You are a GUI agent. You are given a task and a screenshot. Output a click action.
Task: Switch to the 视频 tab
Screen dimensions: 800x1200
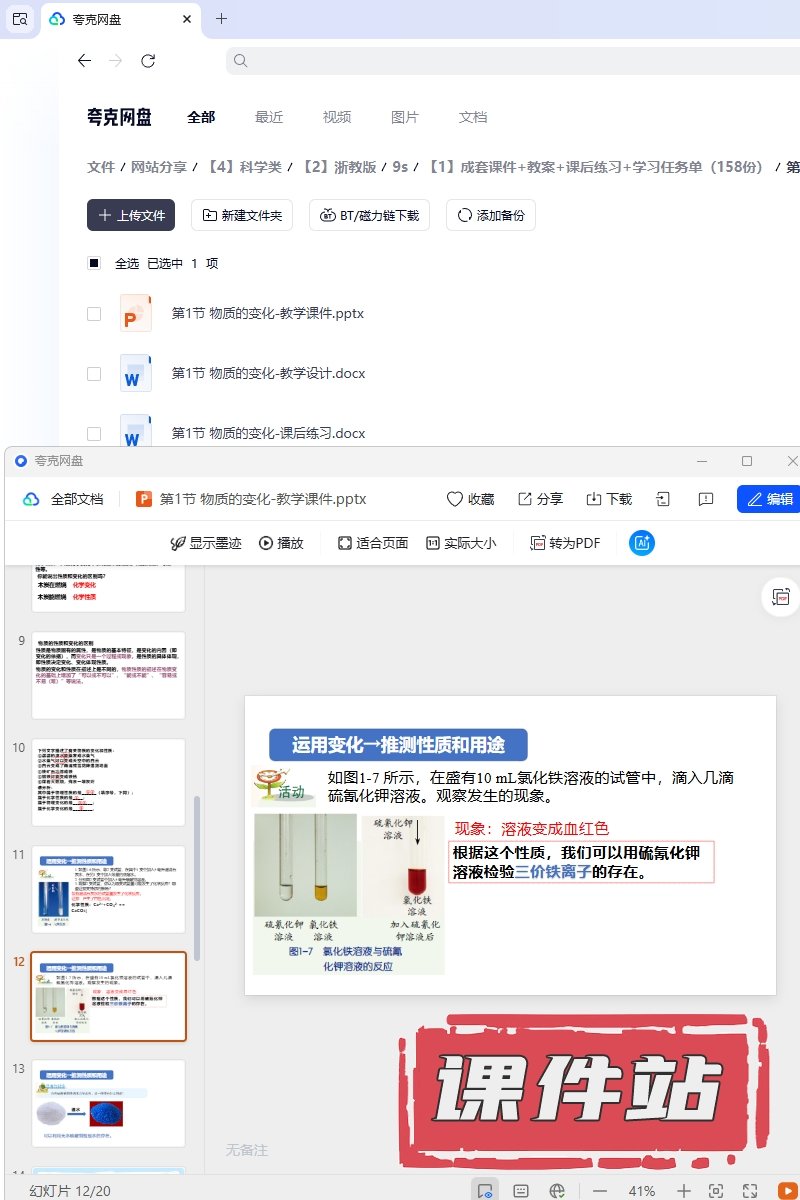coord(337,117)
